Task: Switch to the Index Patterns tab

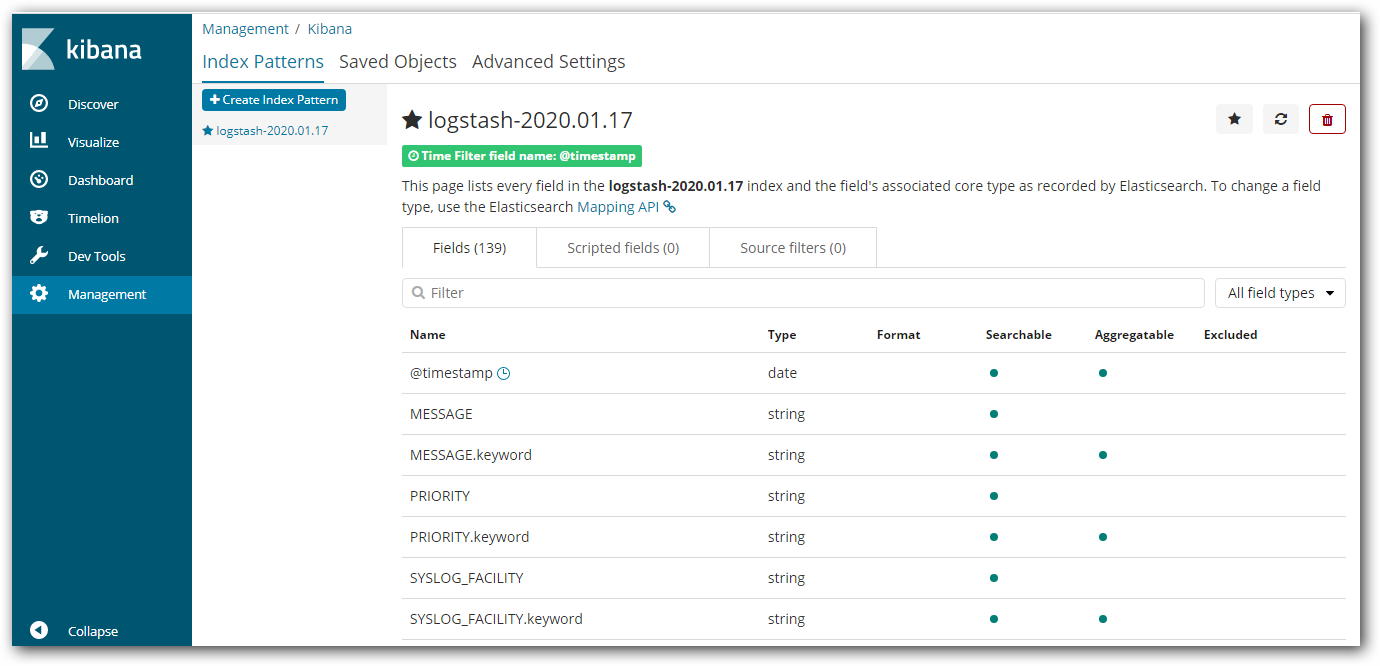Action: pyautogui.click(x=263, y=61)
